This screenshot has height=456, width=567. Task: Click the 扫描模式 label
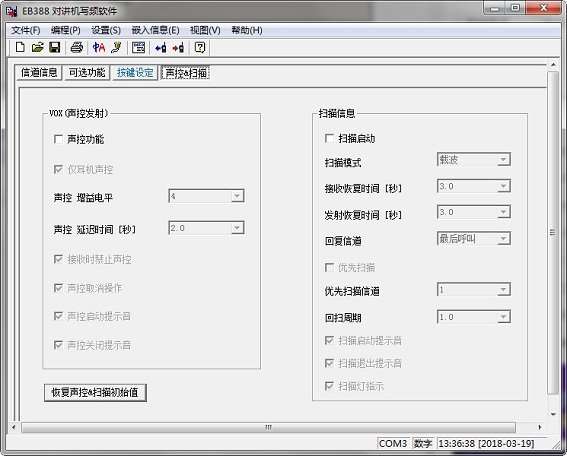(x=343, y=163)
